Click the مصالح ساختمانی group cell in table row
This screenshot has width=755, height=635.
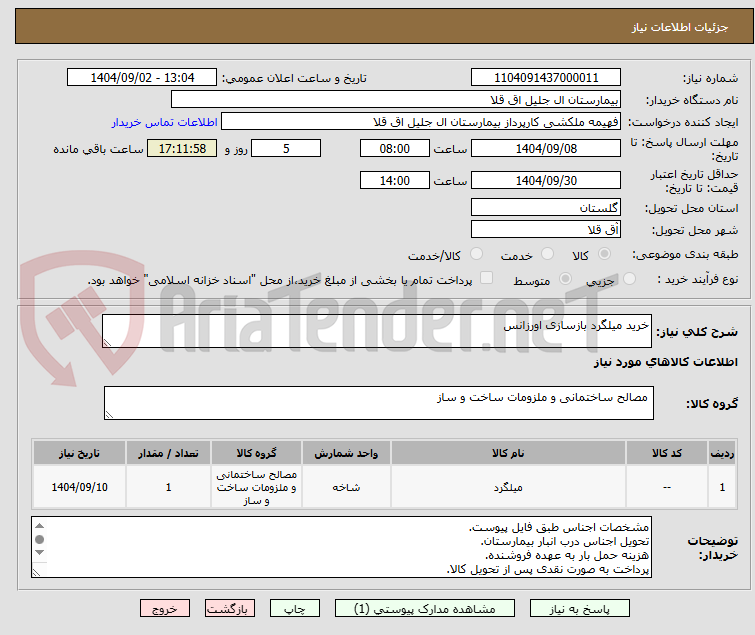pos(256,487)
